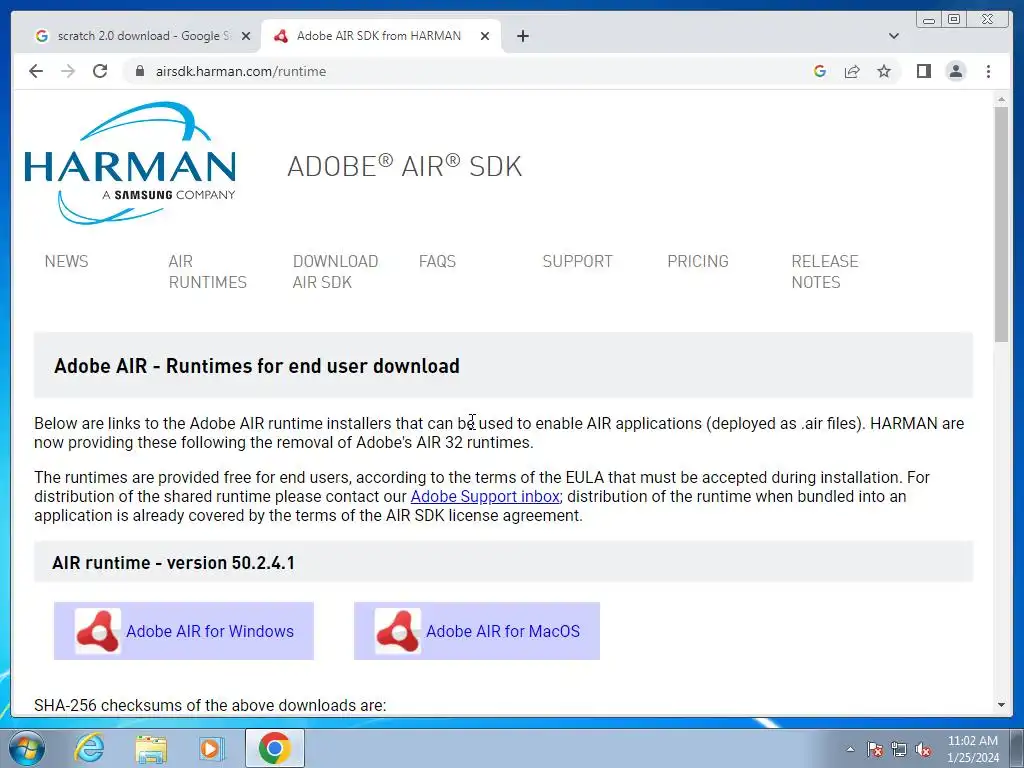The height and width of the screenshot is (768, 1024).
Task: Click the Chrome taskbar icon
Action: [274, 748]
